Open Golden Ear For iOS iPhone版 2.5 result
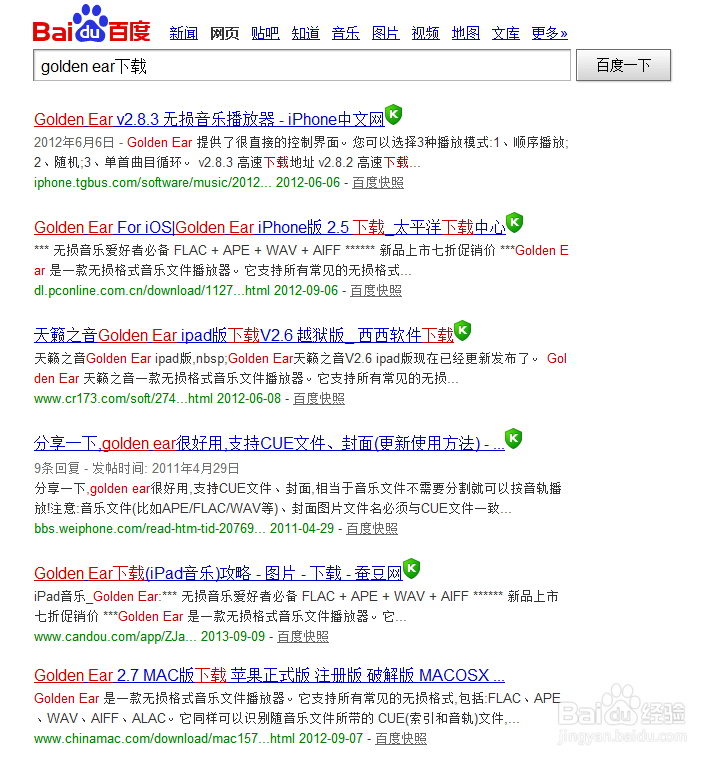The height and width of the screenshot is (762, 728). point(270,227)
